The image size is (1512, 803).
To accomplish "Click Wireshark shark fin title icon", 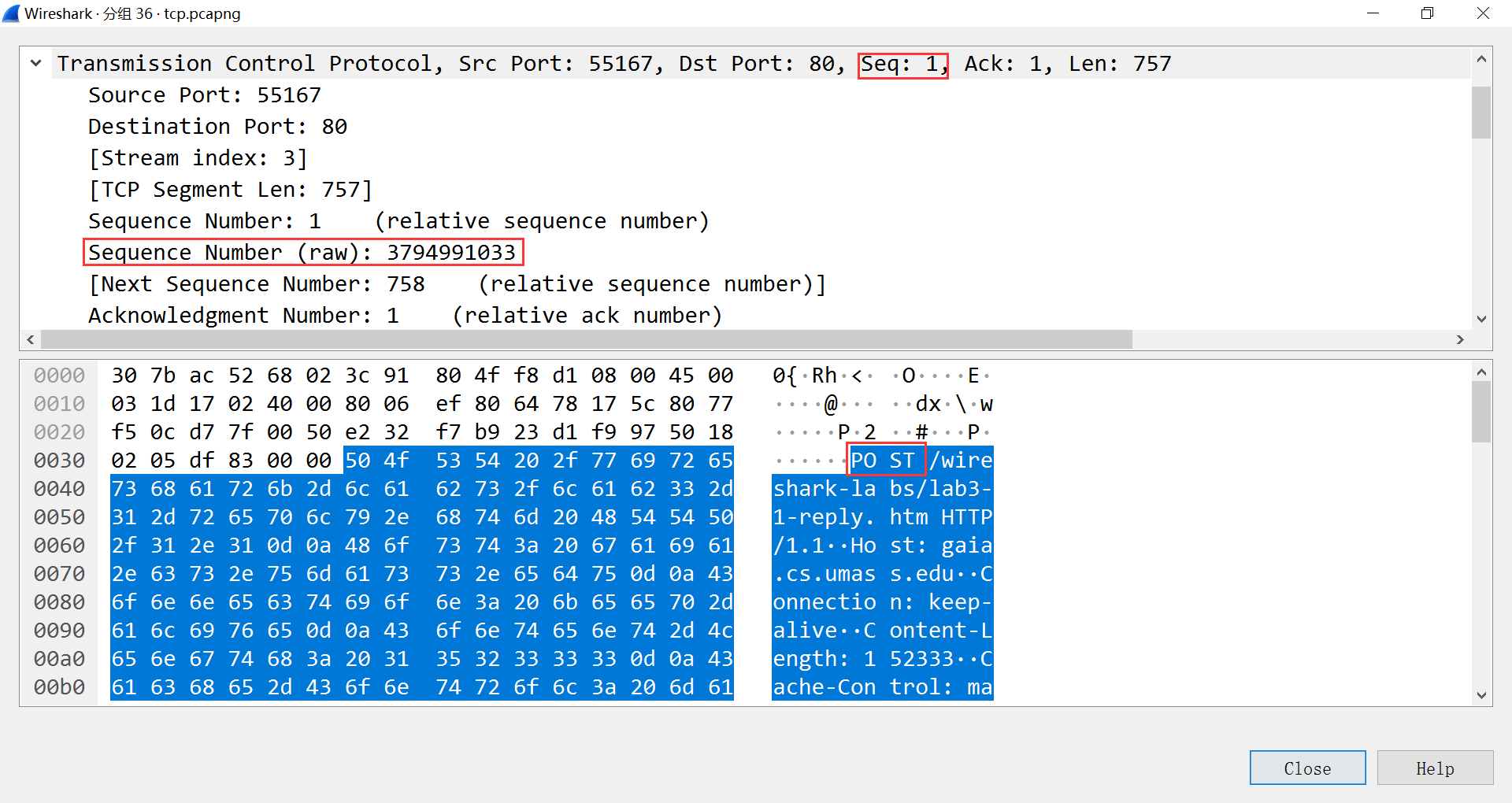I will [x=11, y=13].
